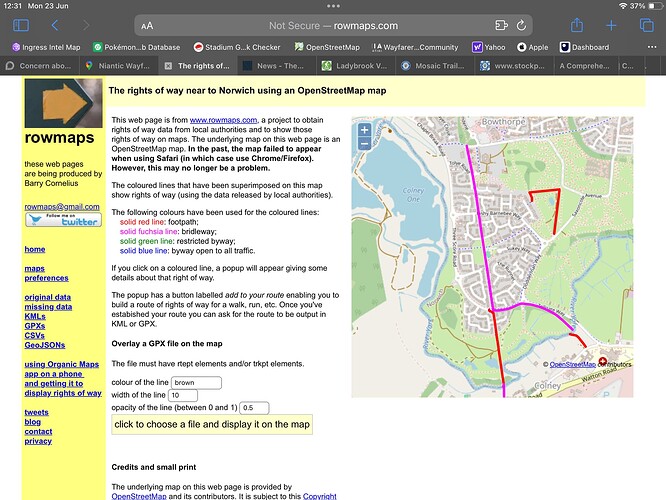Open Pokémon Database bookmark
666x500 pixels.
[137, 47]
